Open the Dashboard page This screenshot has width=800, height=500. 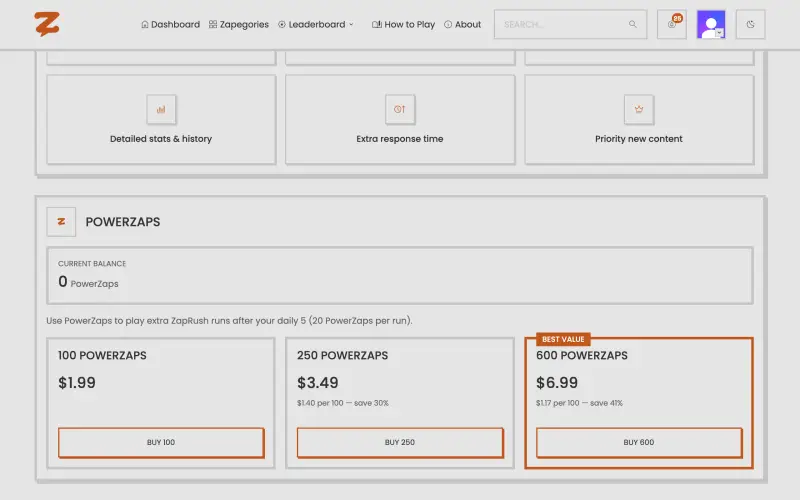point(170,24)
